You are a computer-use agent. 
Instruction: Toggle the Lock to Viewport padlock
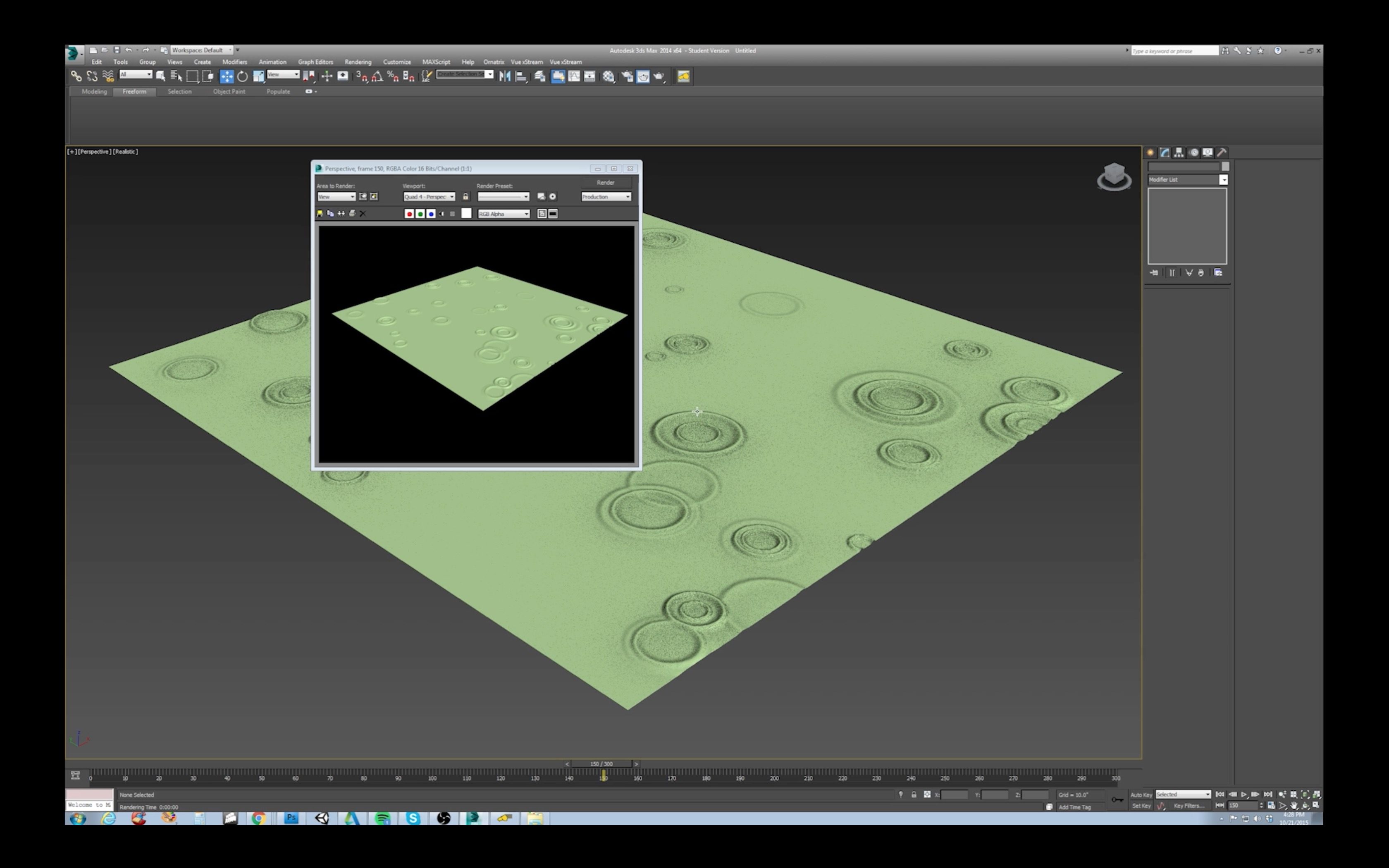[465, 196]
